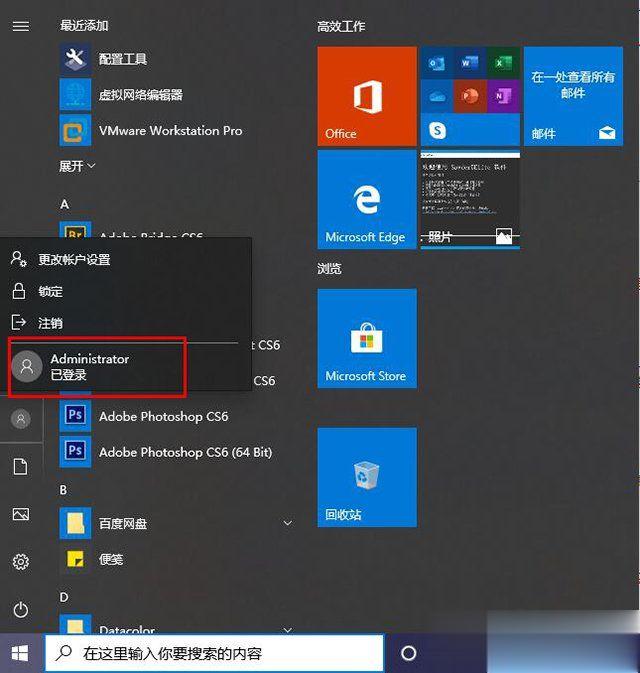Open the Outlook mini tile
The image size is (640, 673).
437,64
